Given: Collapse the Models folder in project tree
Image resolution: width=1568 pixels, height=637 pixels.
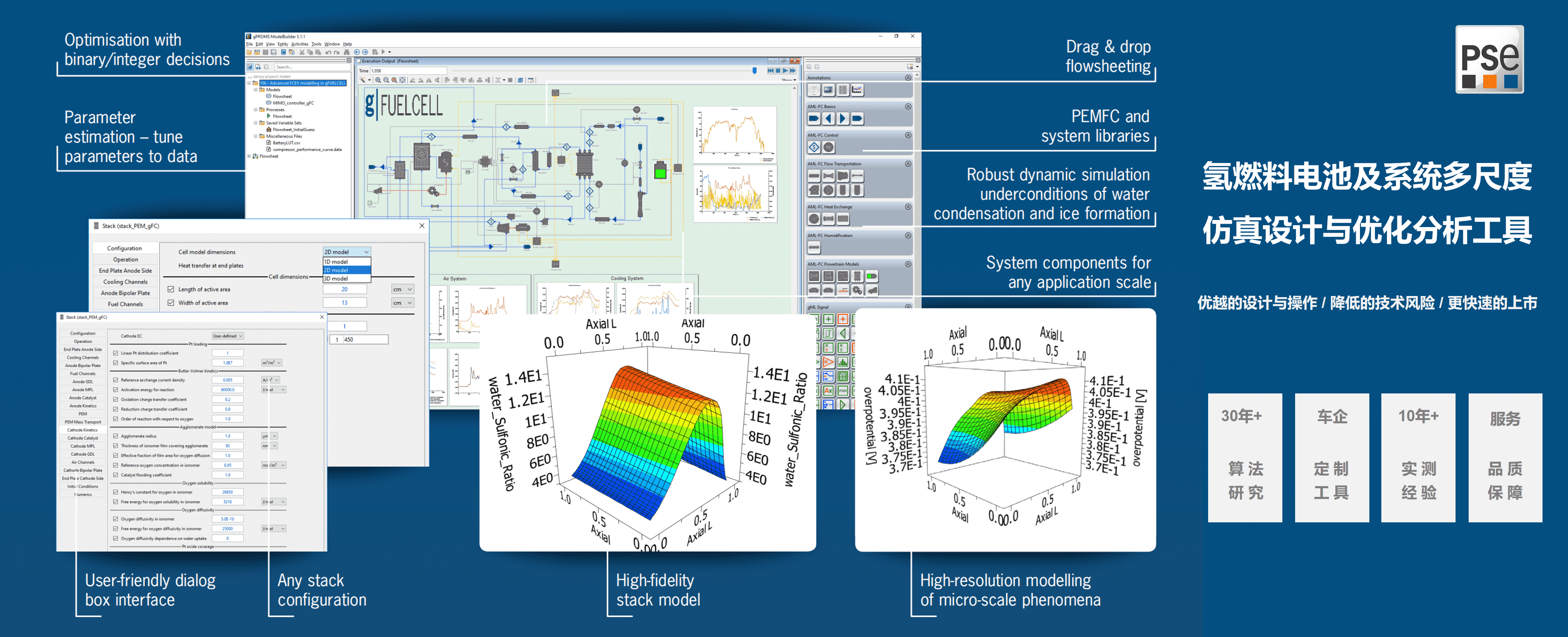Looking at the screenshot, I should (x=256, y=90).
